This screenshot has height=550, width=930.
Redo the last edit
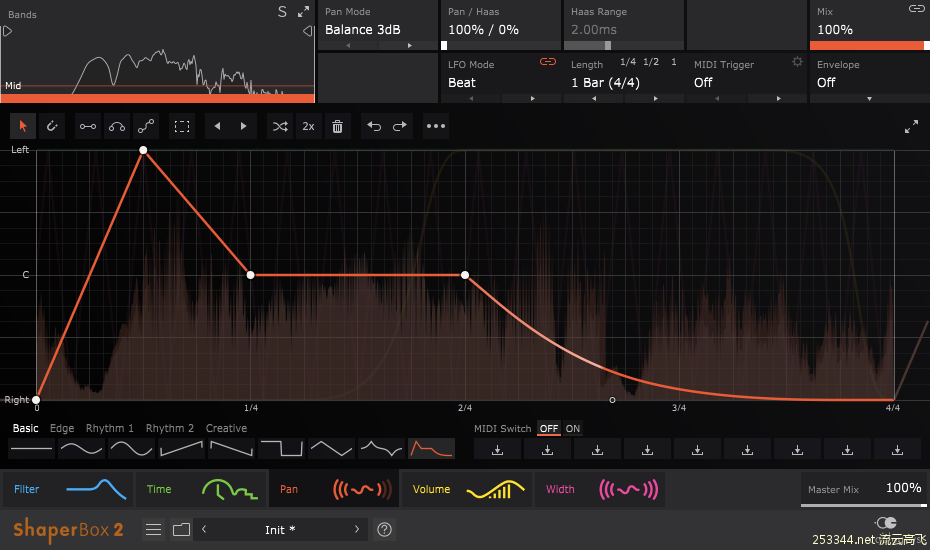tap(400, 126)
